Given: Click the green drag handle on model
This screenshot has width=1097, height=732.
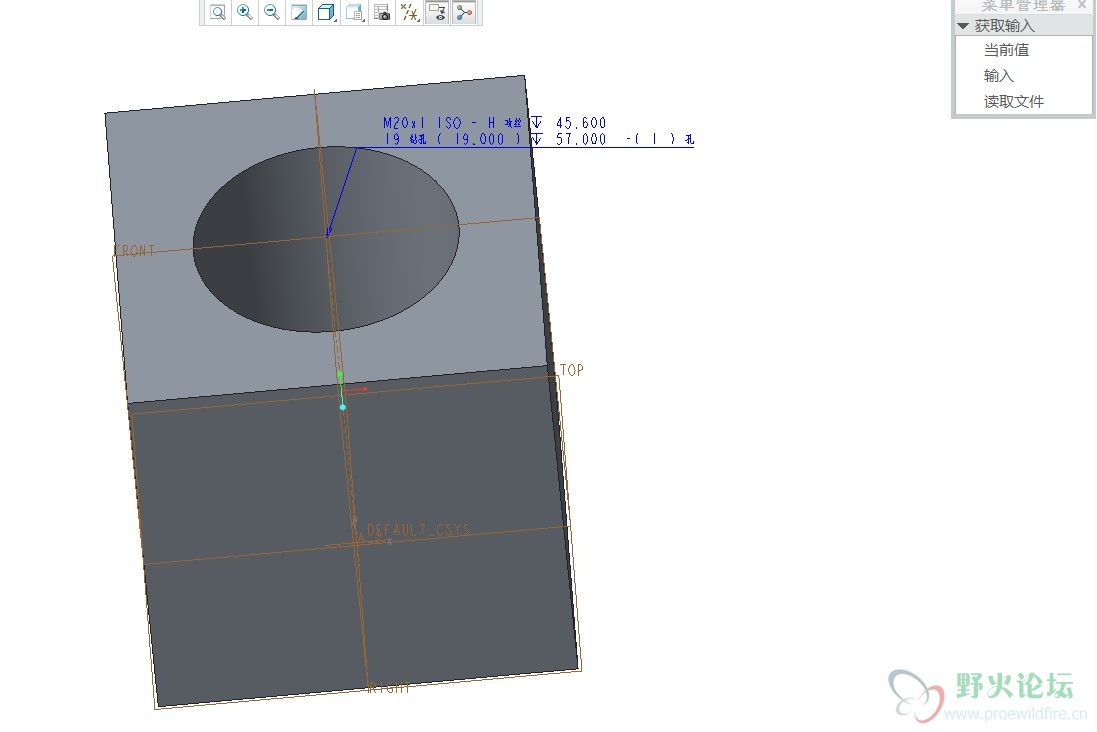Looking at the screenshot, I should (340, 375).
